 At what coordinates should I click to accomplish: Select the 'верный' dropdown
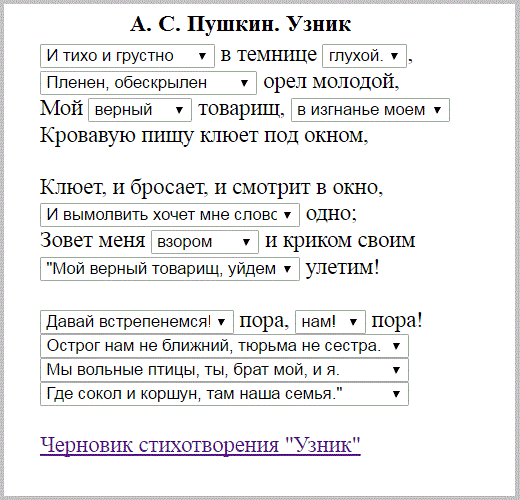tap(140, 110)
